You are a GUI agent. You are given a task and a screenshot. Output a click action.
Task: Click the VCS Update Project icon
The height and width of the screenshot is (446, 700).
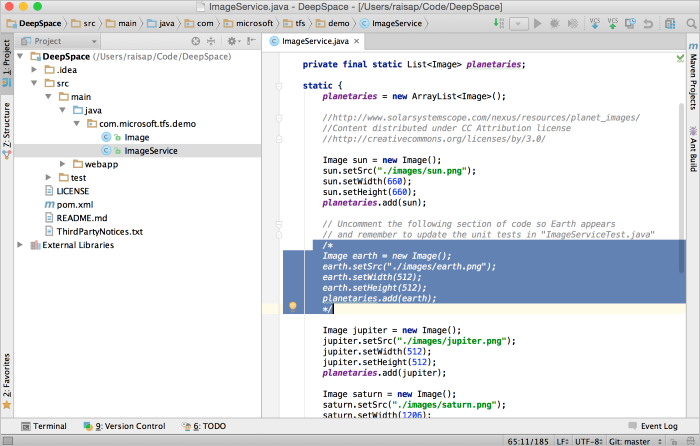596,22
